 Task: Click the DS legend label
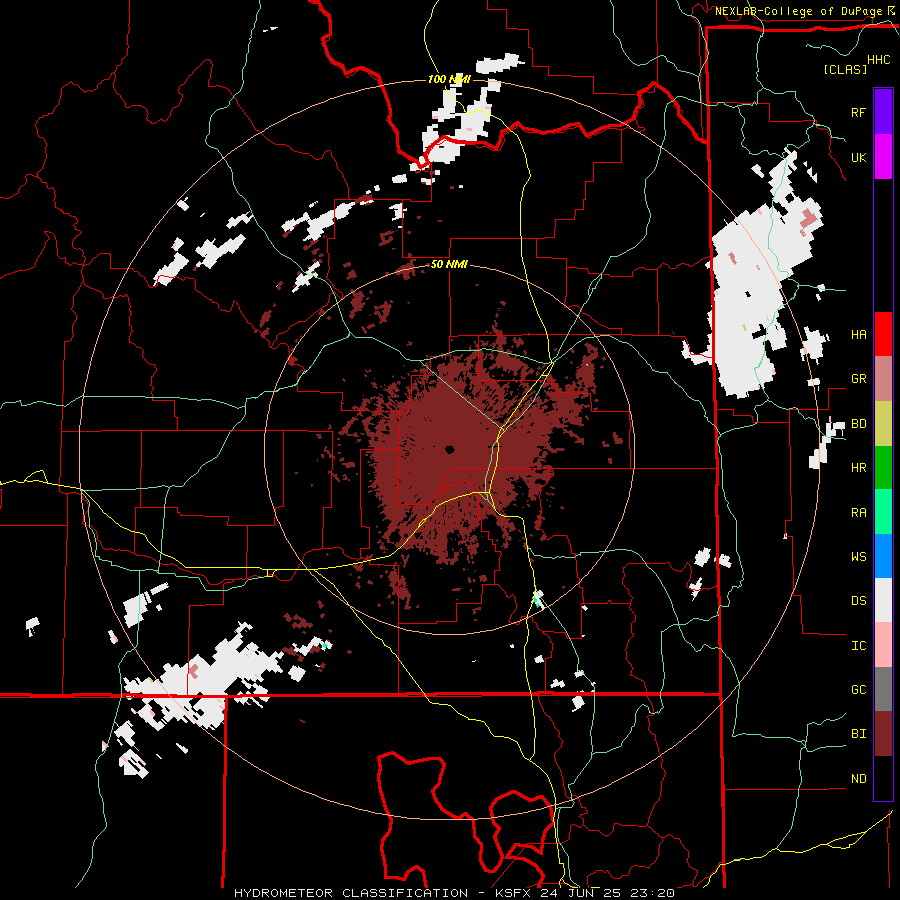pos(858,600)
